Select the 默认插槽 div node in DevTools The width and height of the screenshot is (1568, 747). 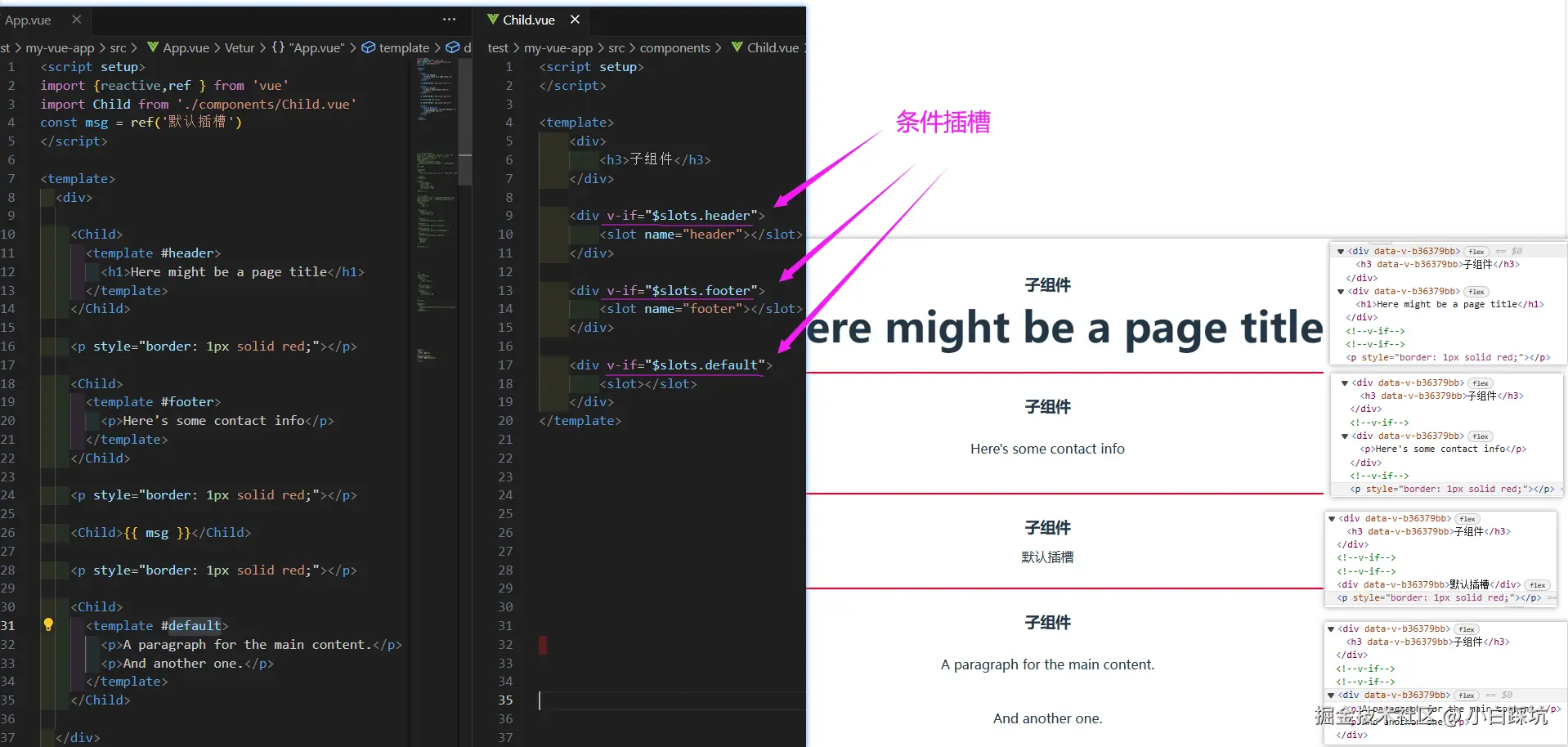(x=1429, y=585)
